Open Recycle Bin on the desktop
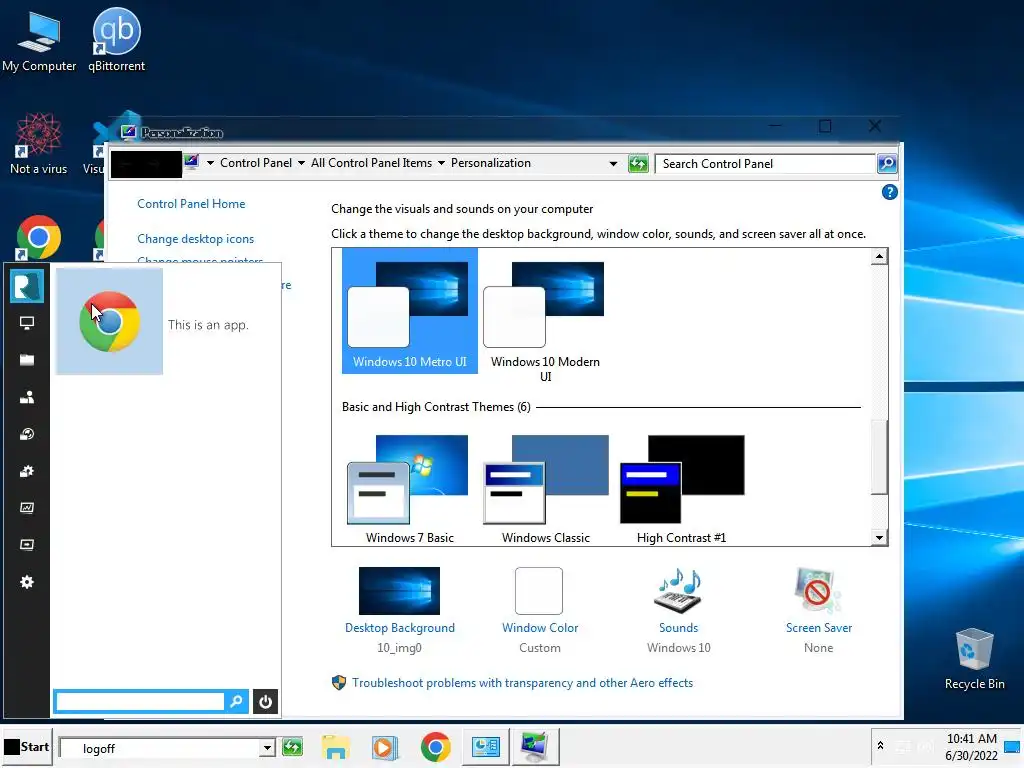This screenshot has height=768, width=1024. pos(974,659)
